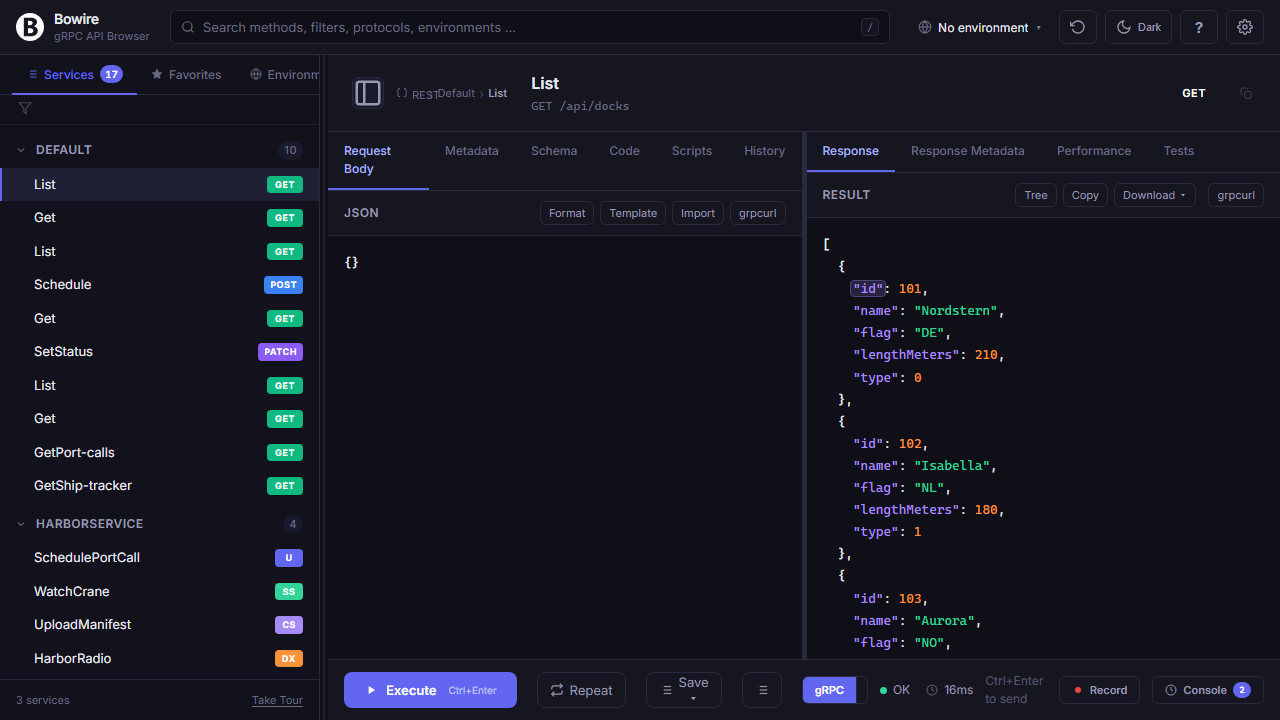Select the SetStatus method

click(x=160, y=352)
